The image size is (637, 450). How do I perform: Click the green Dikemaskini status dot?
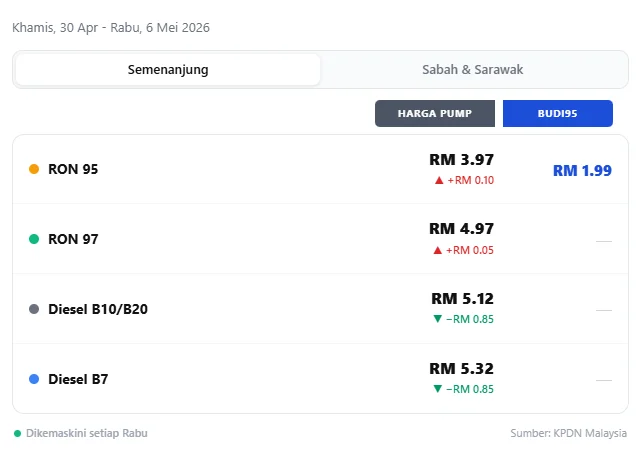[x=17, y=434]
